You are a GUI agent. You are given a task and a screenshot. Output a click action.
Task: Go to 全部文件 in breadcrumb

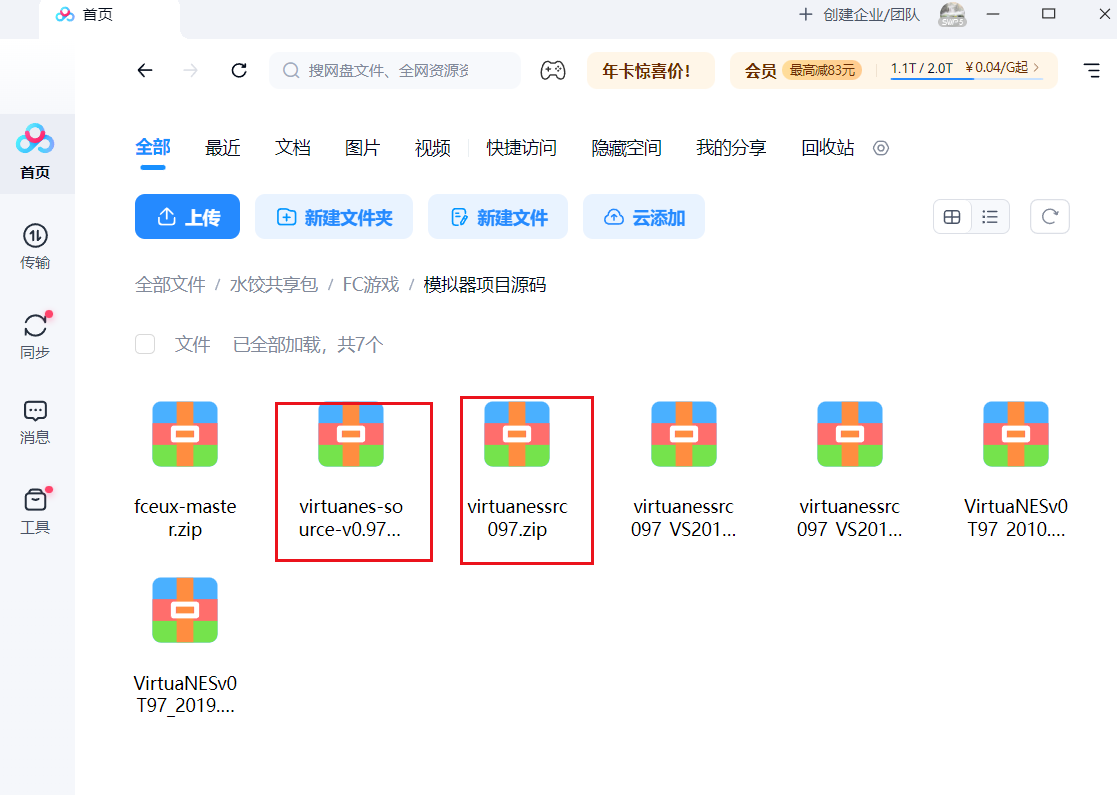coord(170,285)
